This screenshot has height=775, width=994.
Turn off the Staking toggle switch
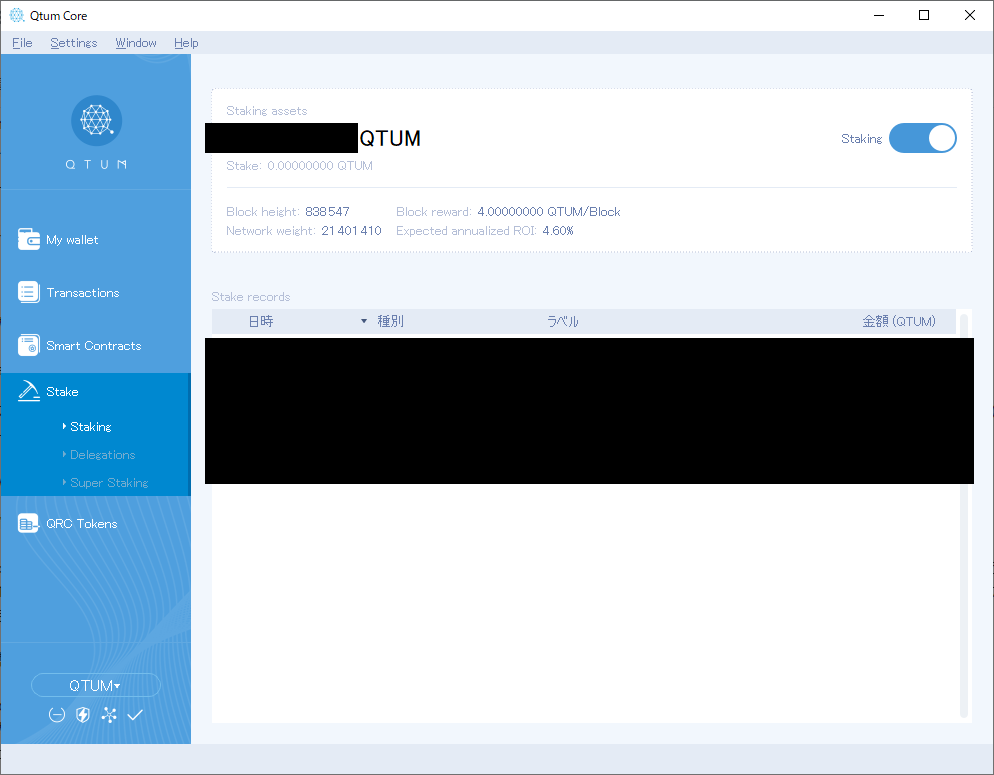(922, 138)
